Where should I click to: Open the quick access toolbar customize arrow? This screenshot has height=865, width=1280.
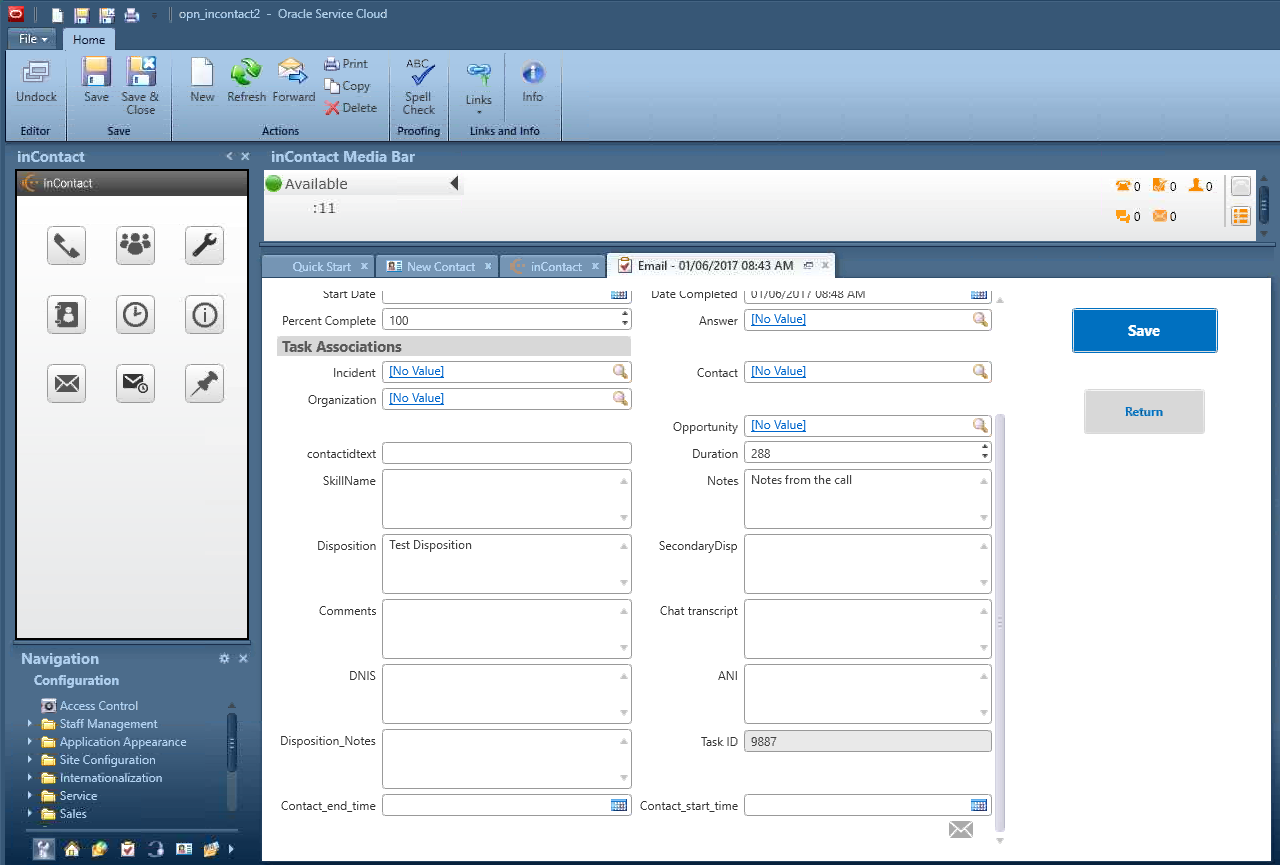click(x=154, y=16)
